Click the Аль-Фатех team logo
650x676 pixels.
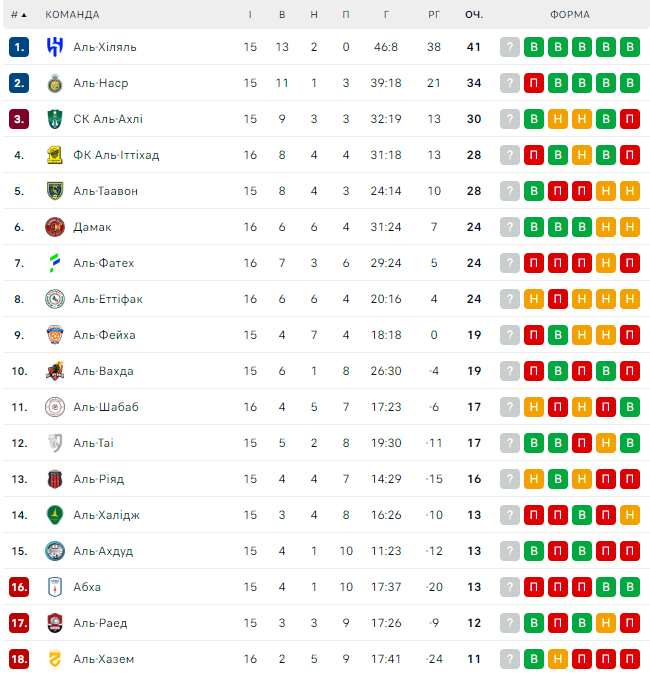click(x=54, y=263)
